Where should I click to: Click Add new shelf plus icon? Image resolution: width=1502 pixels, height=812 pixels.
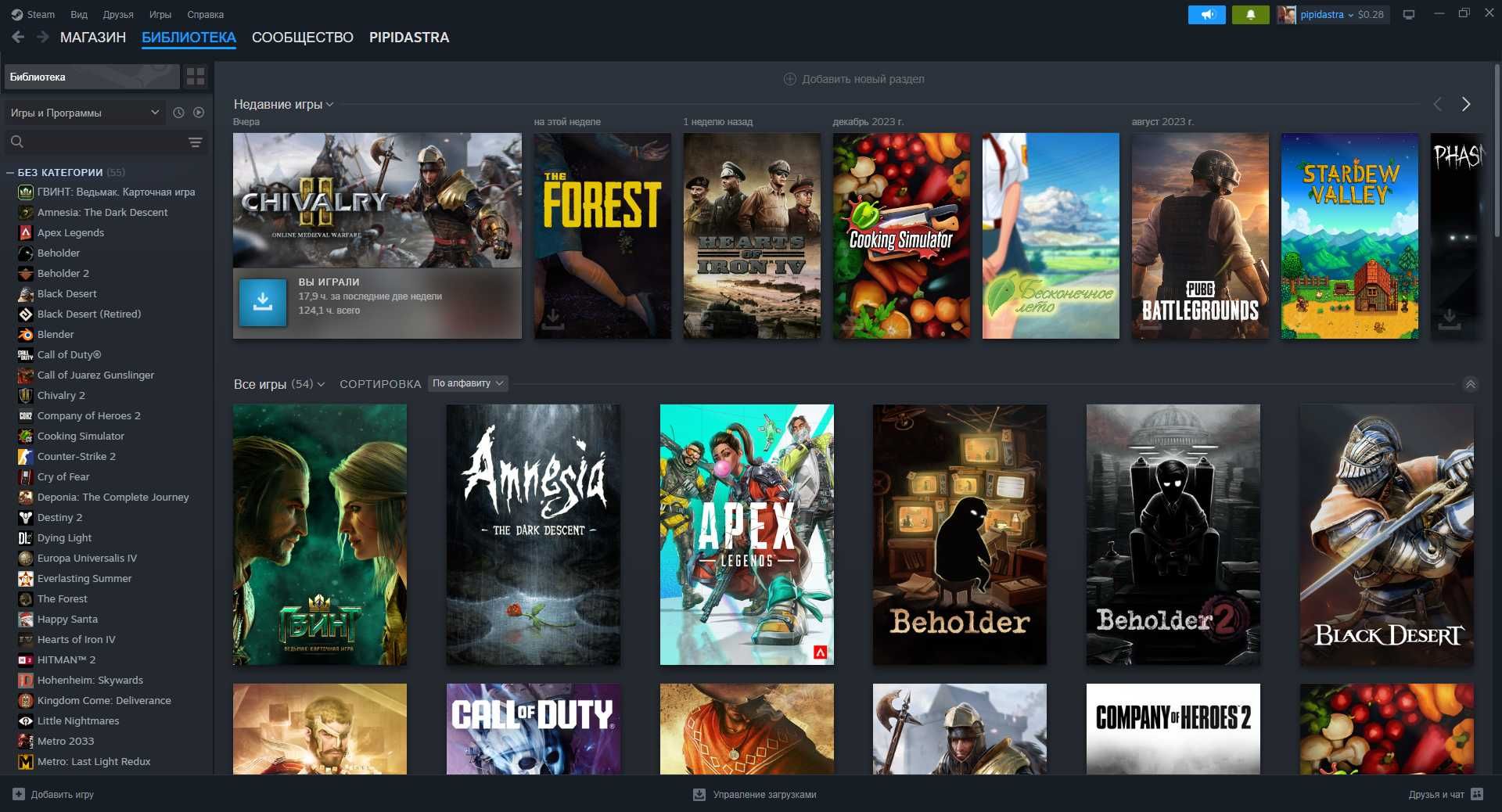tap(790, 79)
